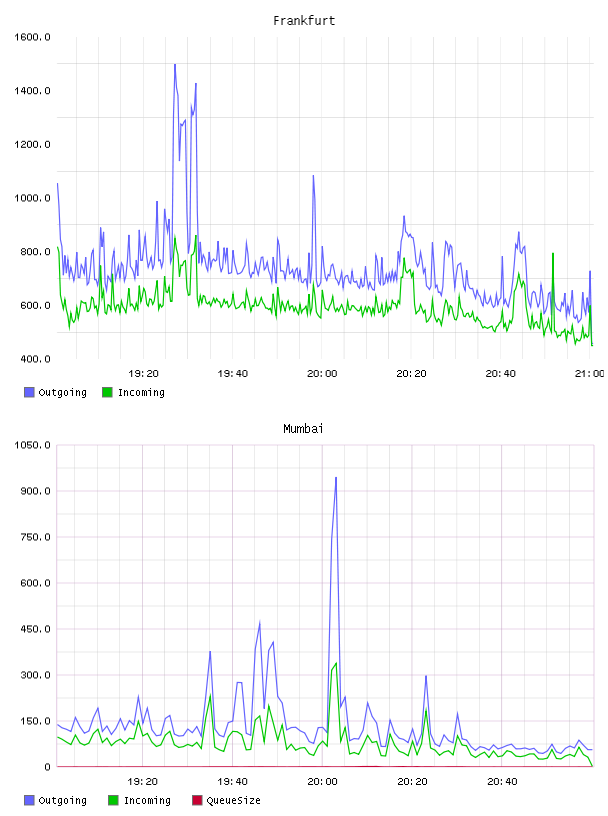This screenshot has height=816, width=608.
Task: Click the 750.0 y-axis label in Mumbai chart
Action: click(x=35, y=537)
